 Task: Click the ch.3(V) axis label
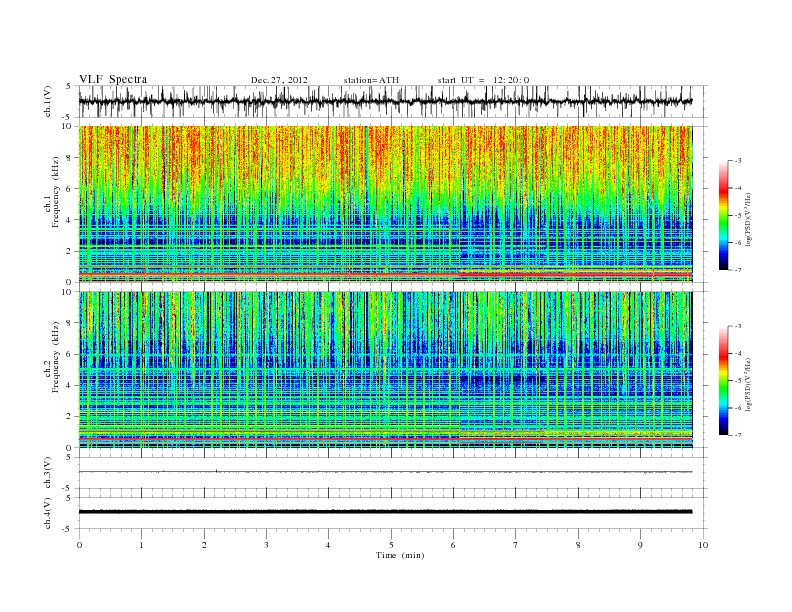pos(48,473)
